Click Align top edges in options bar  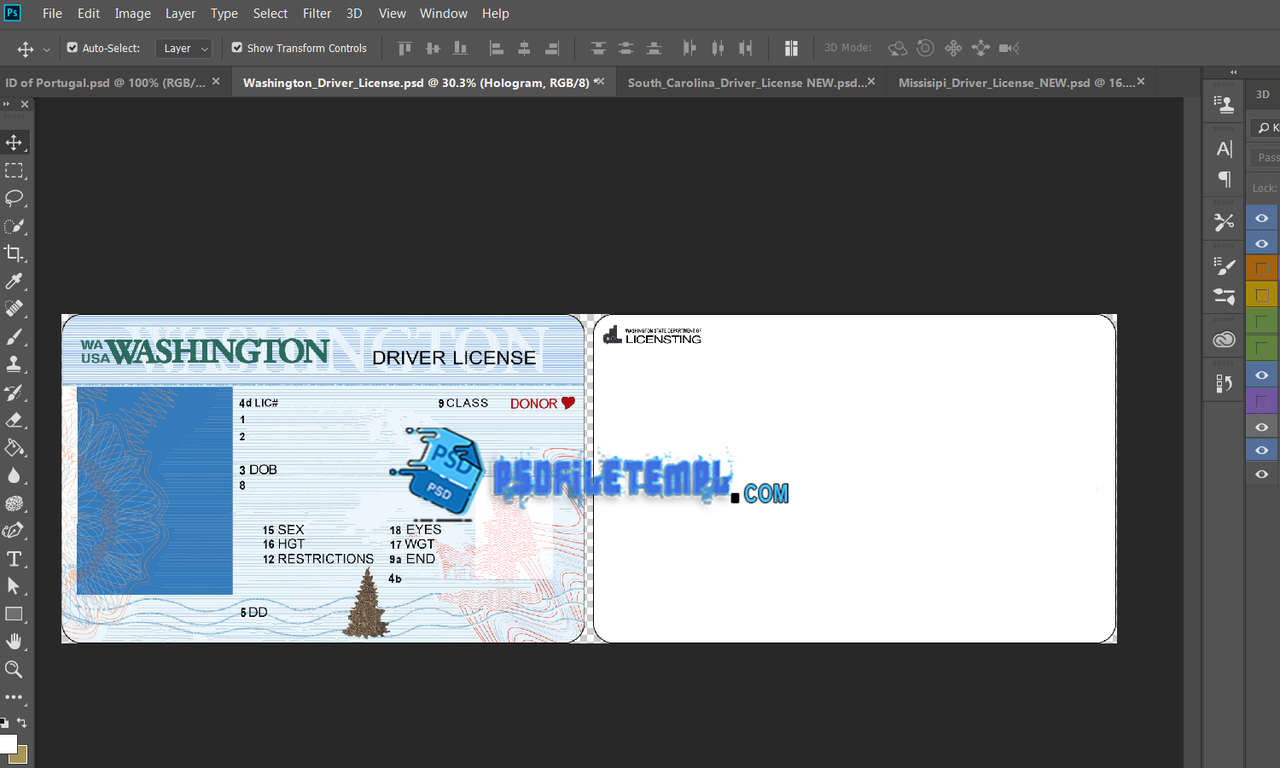coord(405,48)
